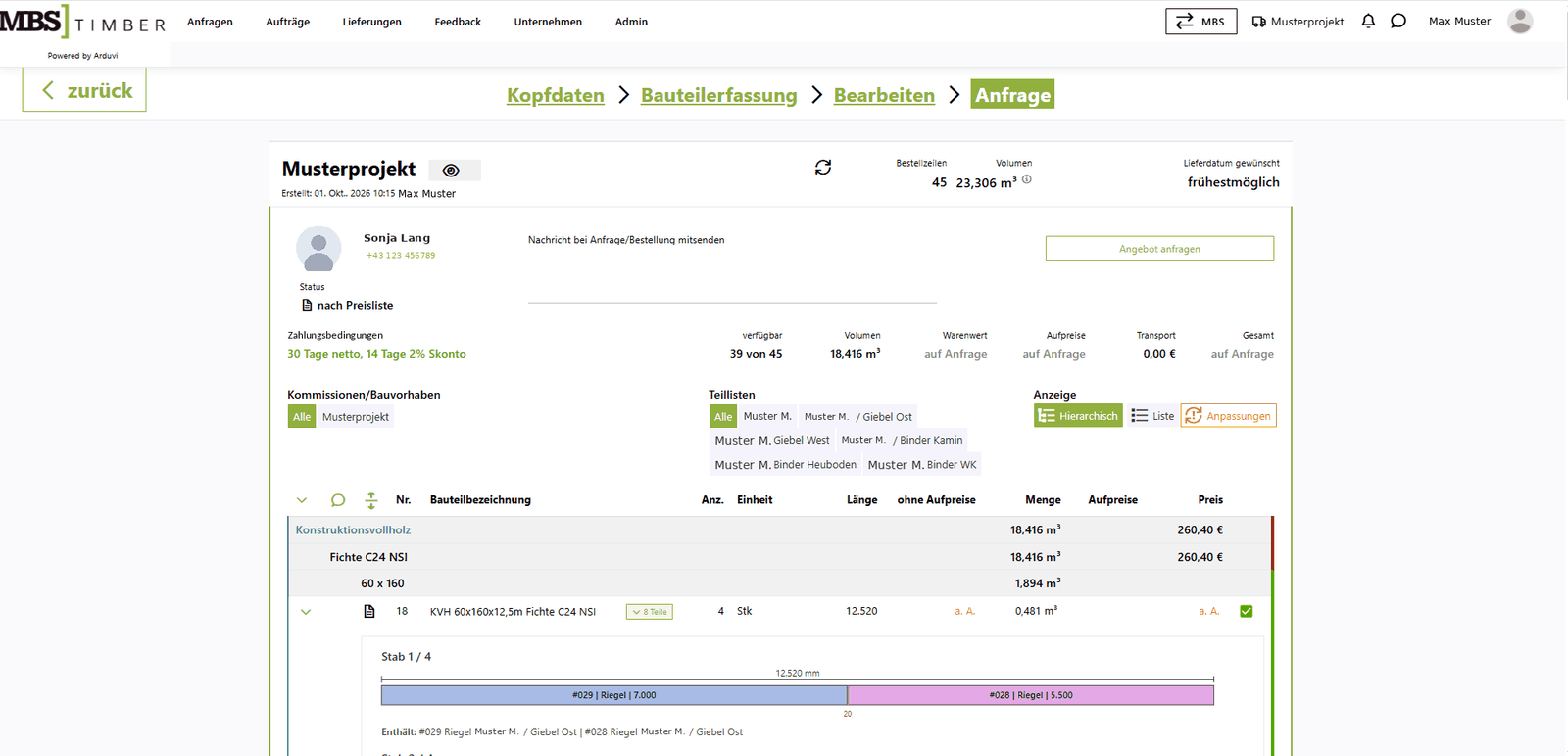
Task: Click the Sonja Lang contact avatar
Action: (318, 248)
